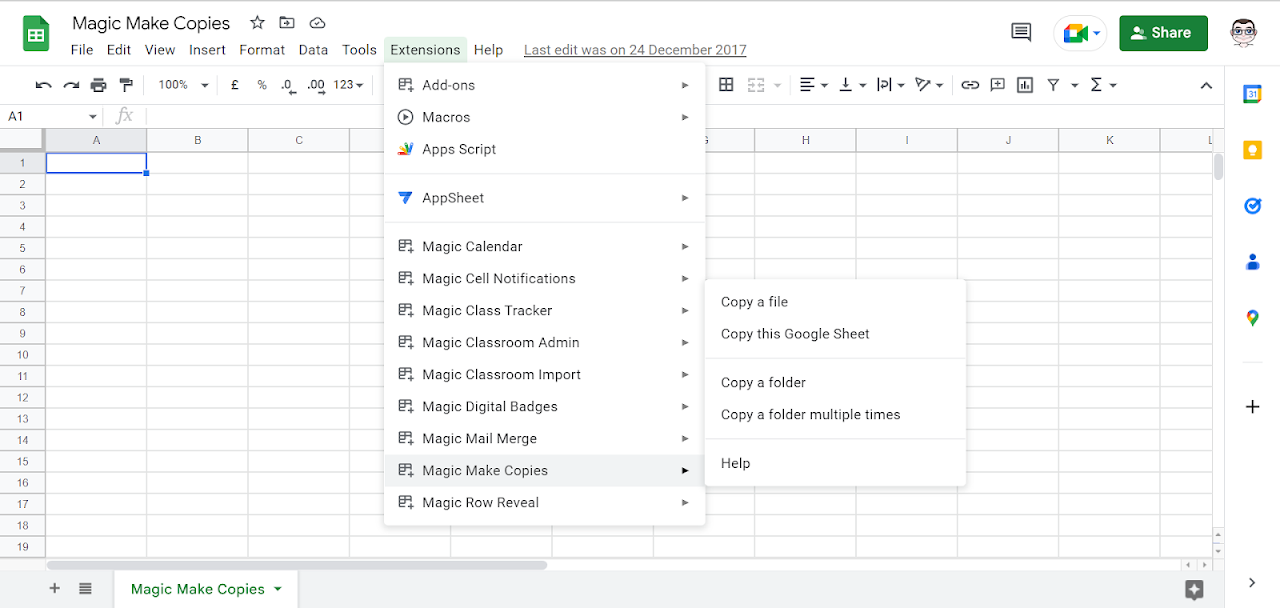Select Macros in Extensions menu
The width and height of the screenshot is (1280, 608).
click(x=545, y=117)
